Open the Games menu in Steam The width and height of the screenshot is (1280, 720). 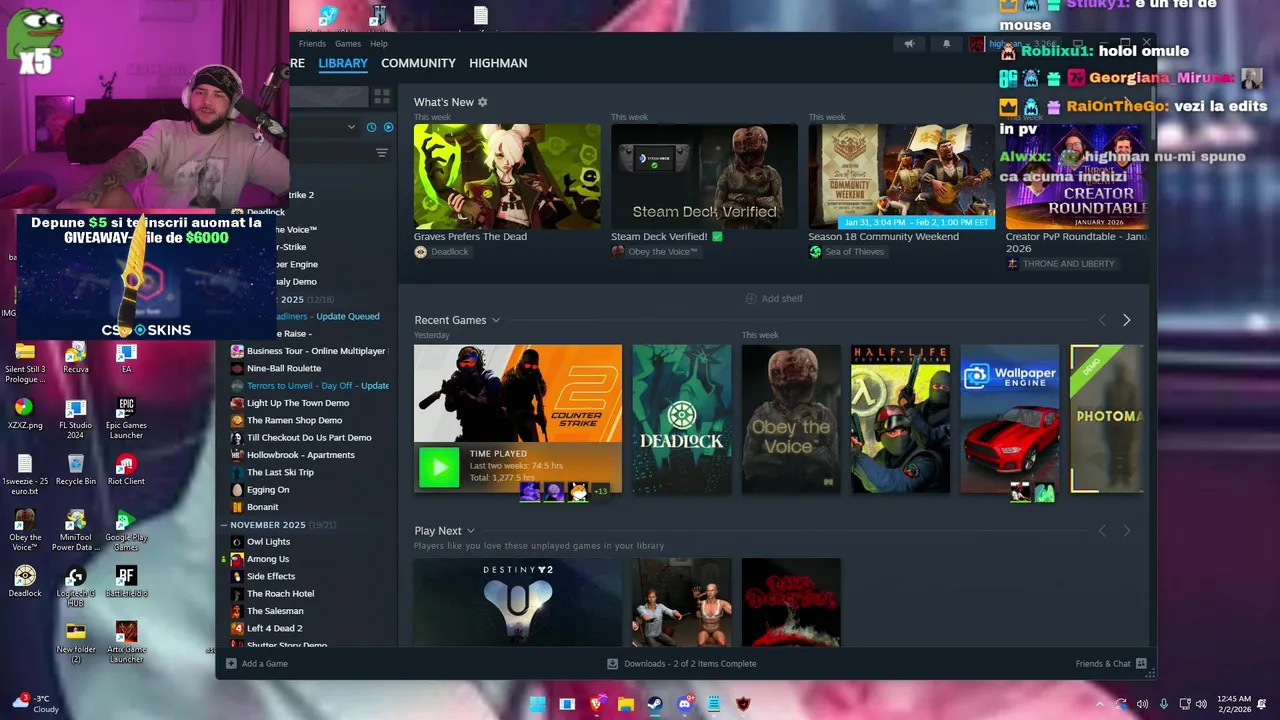pos(348,44)
